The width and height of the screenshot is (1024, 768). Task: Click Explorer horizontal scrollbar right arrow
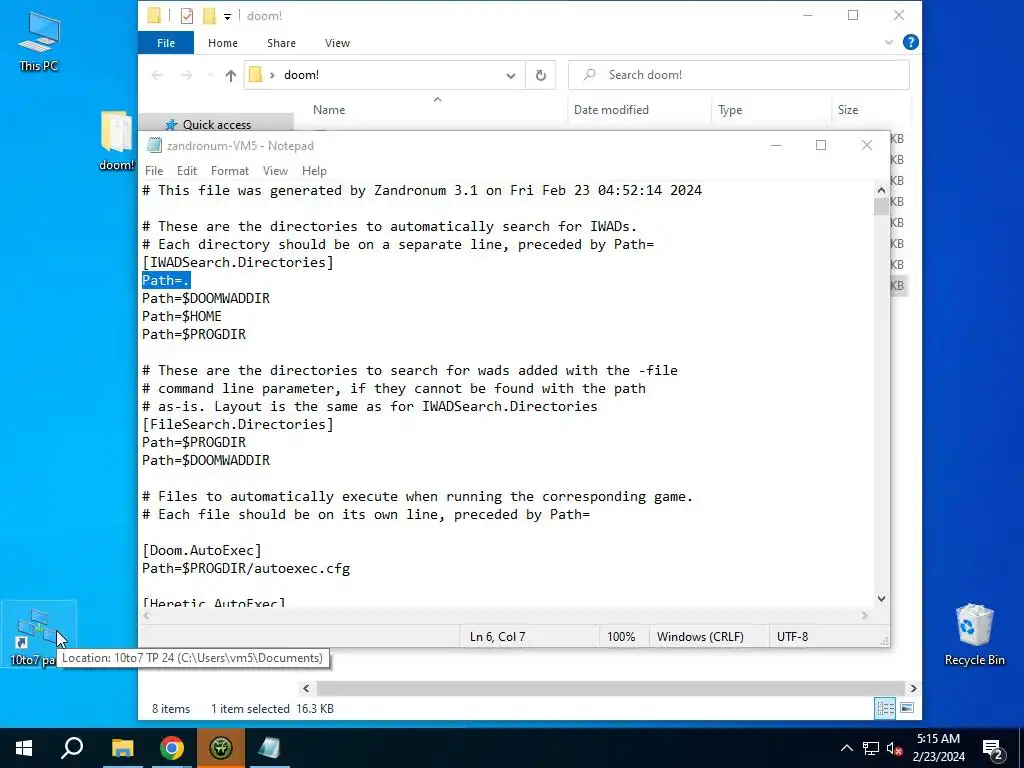[913, 688]
